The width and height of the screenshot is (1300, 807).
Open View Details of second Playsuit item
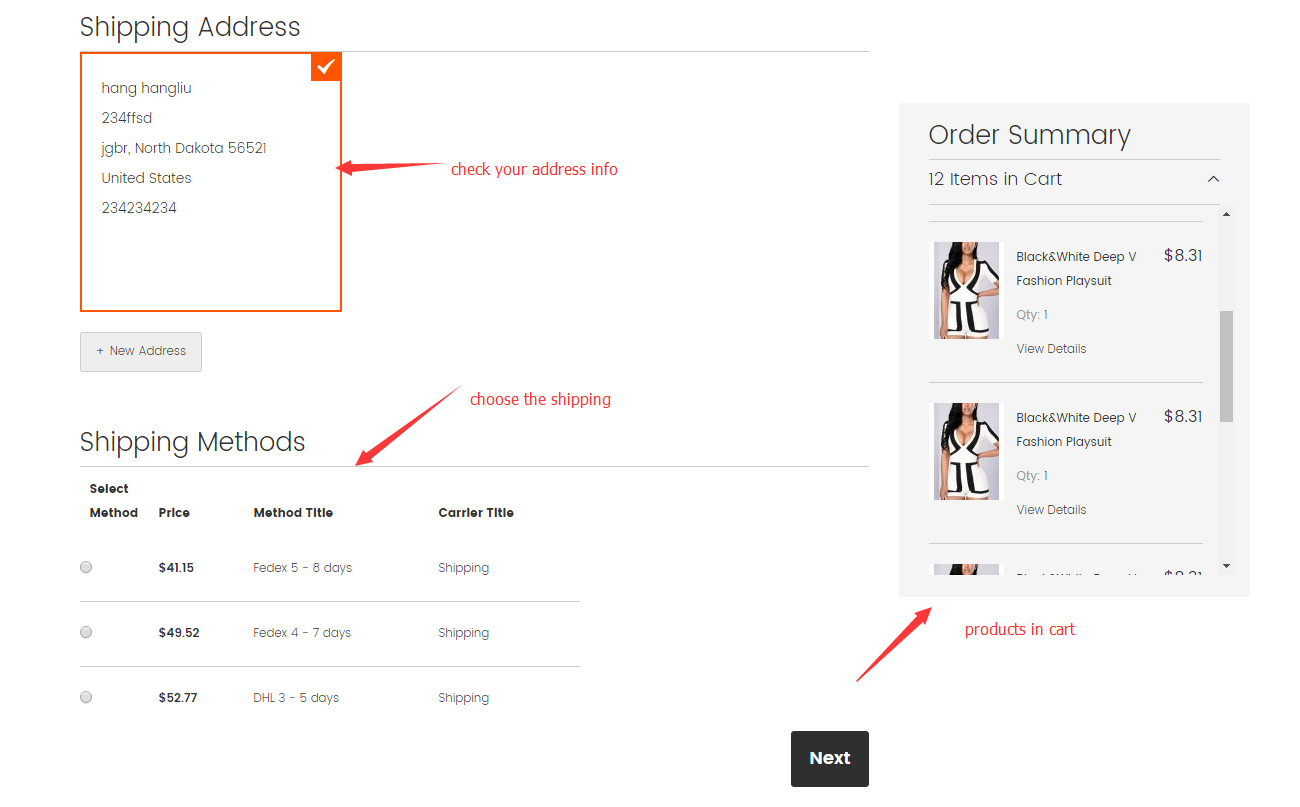[x=1051, y=510]
